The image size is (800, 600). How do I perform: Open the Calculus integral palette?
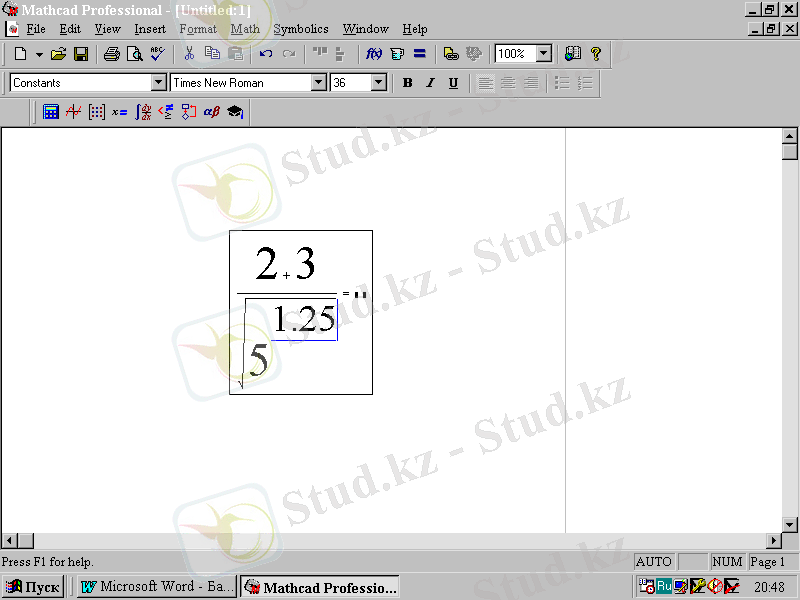click(x=143, y=112)
